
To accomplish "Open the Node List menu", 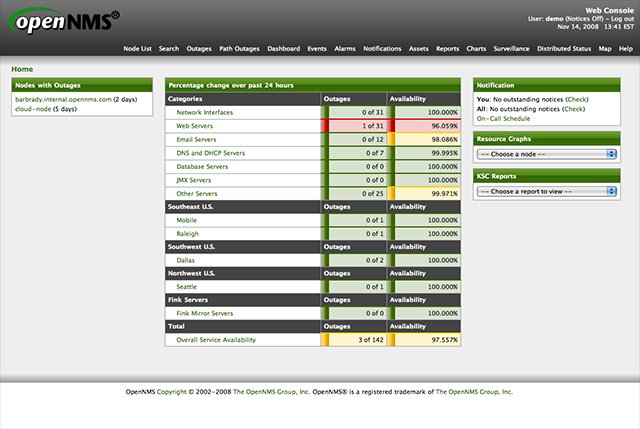I will point(137,49).
